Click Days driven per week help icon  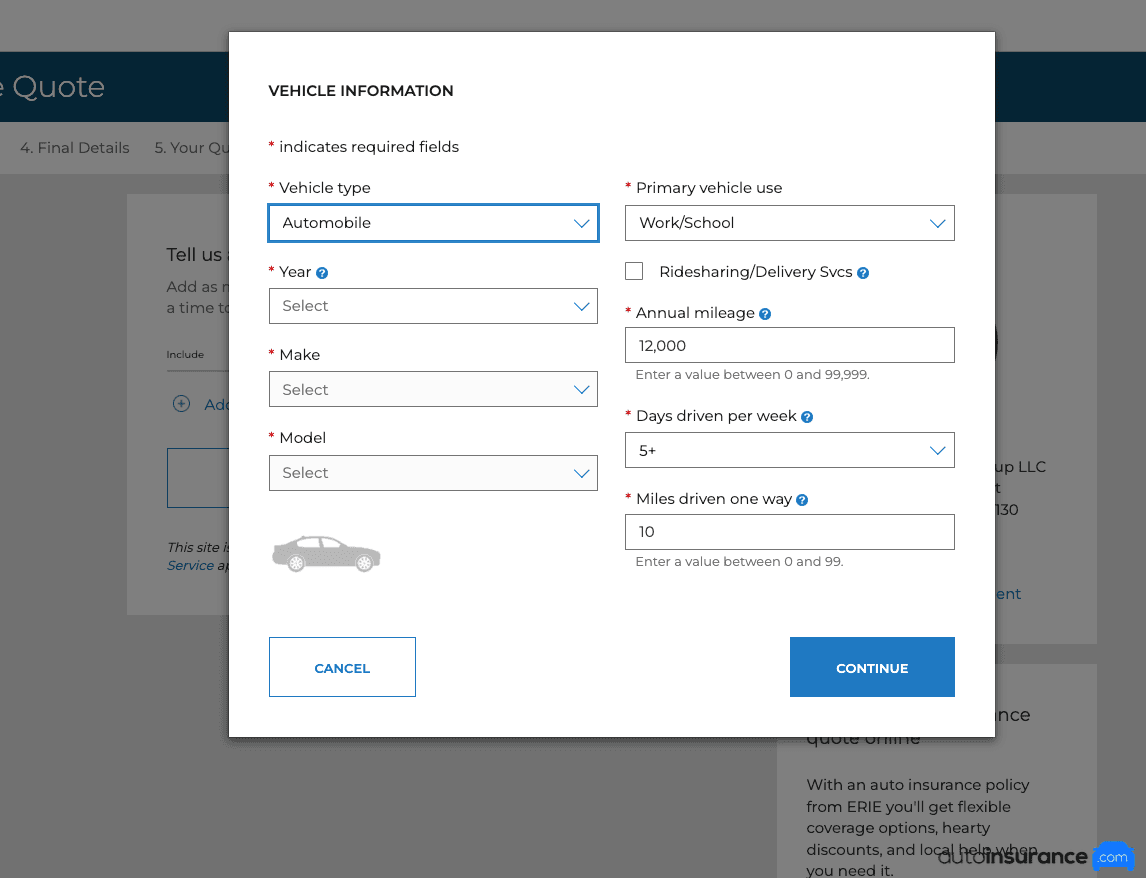(x=807, y=417)
